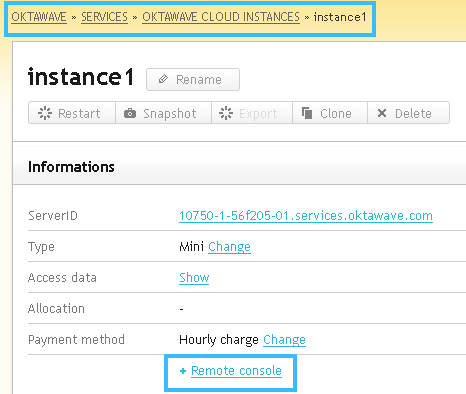Click the Clone copy icon

click(307, 113)
